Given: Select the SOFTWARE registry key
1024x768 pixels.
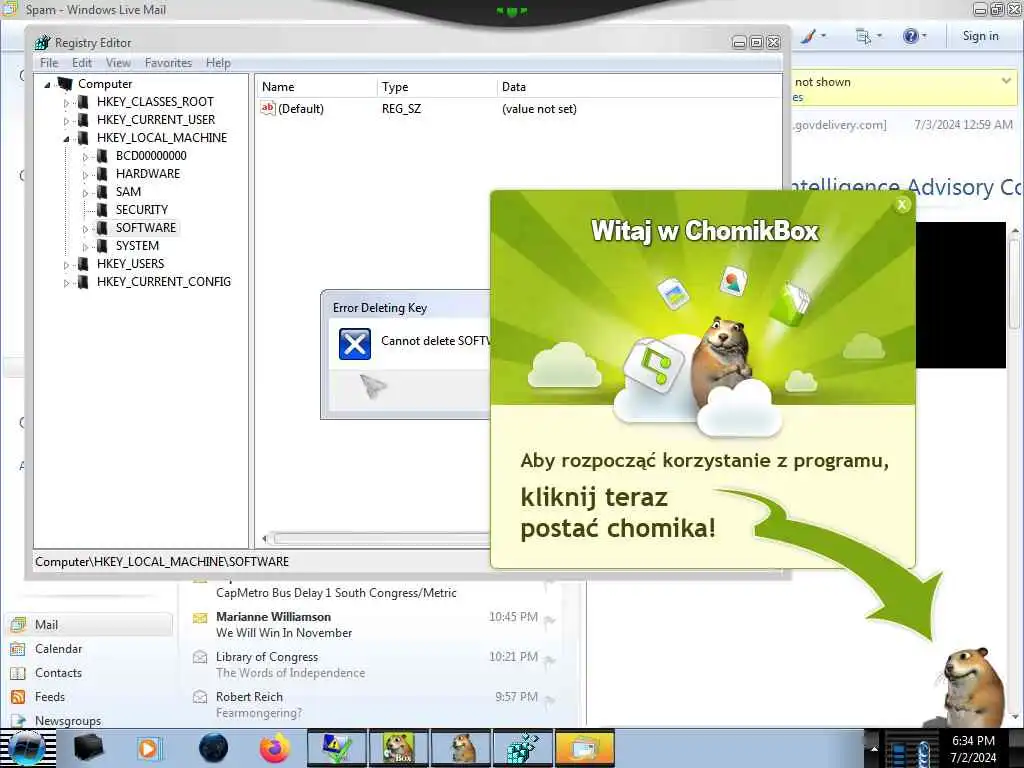Looking at the screenshot, I should click(x=146, y=227).
